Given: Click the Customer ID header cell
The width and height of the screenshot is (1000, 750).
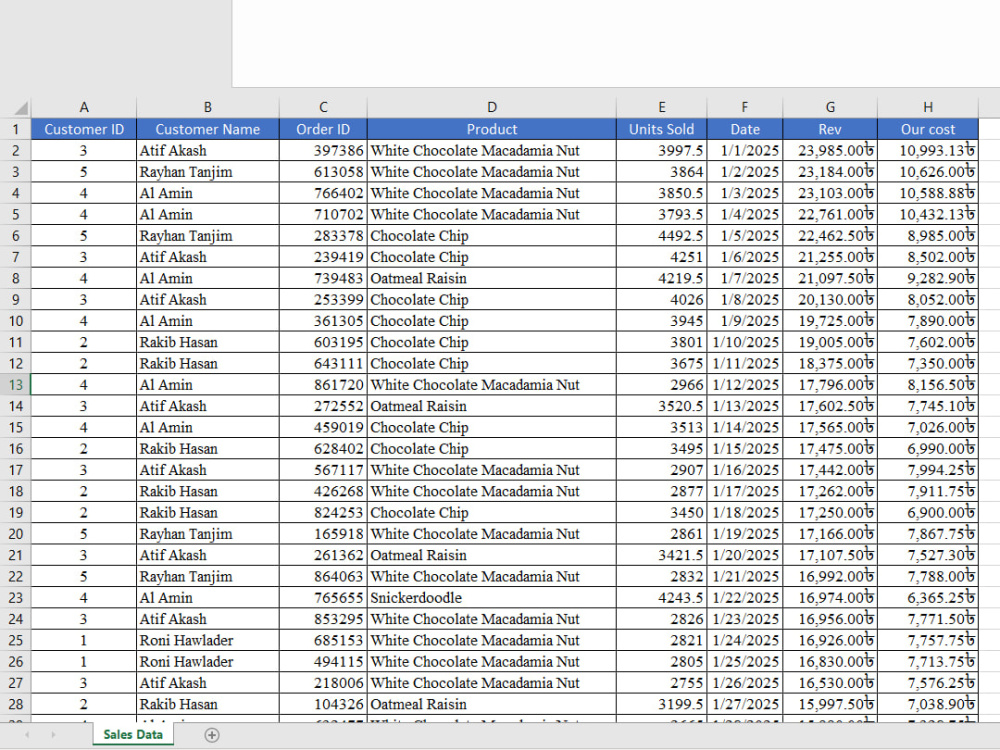Looking at the screenshot, I should 84,129.
